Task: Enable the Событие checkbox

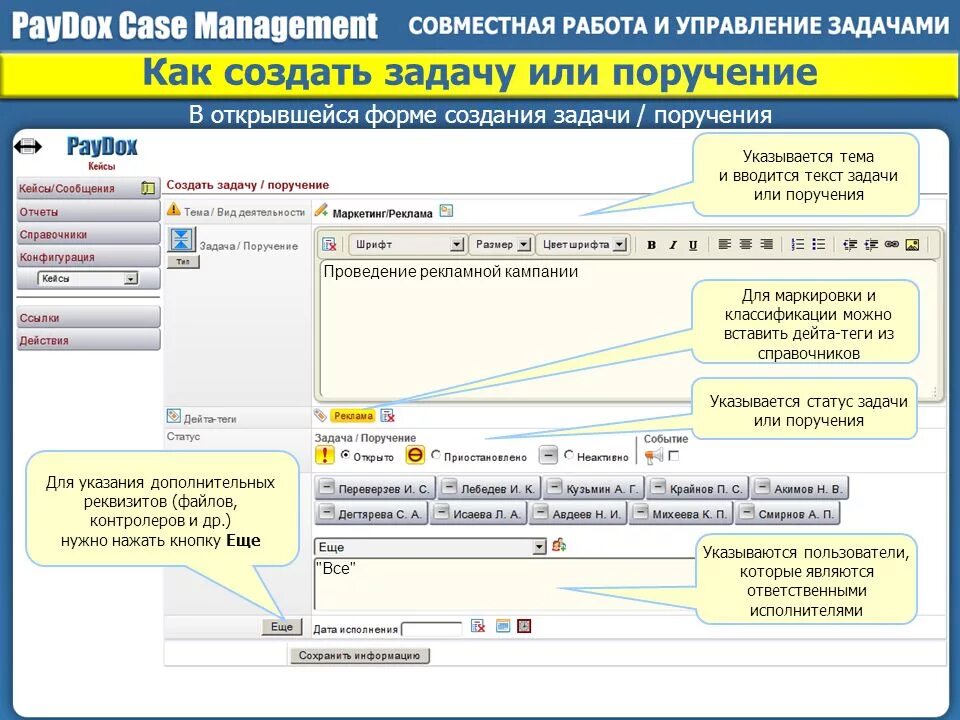Action: 674,456
